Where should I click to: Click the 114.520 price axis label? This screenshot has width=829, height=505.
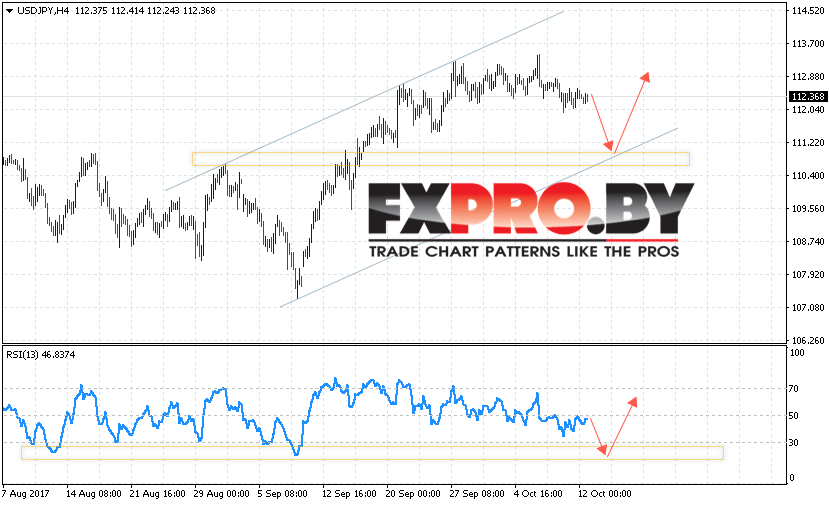pos(808,11)
